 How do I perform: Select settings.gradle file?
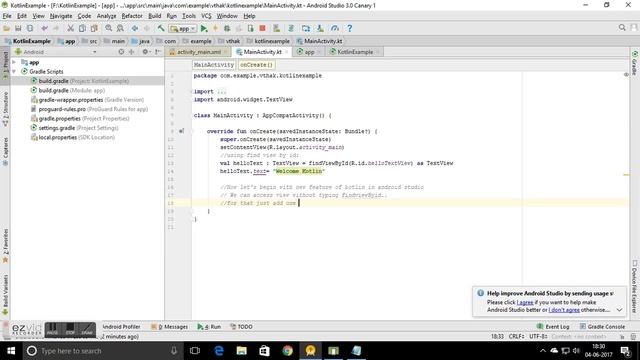[x=75, y=128]
